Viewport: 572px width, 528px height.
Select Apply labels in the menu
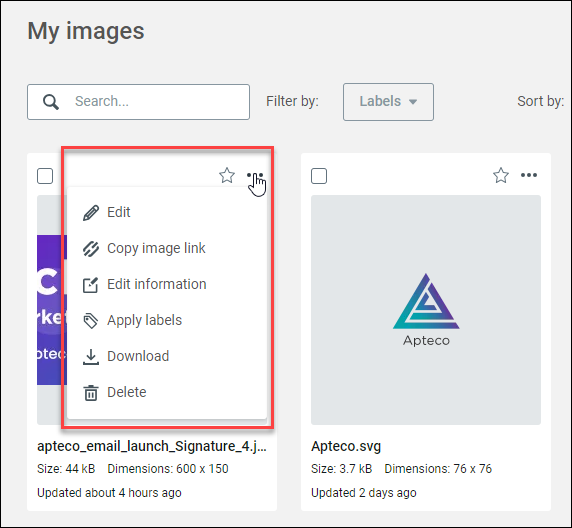[x=167, y=320]
